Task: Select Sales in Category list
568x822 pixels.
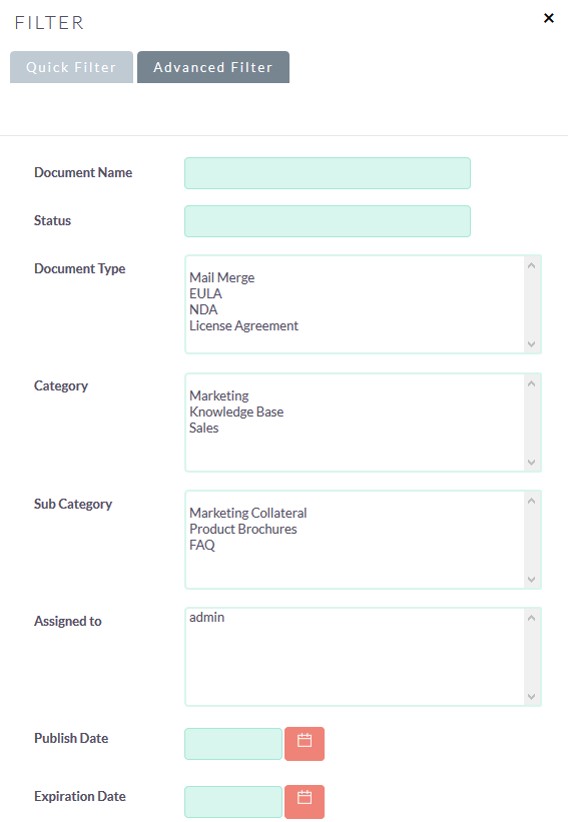Action: 204,428
